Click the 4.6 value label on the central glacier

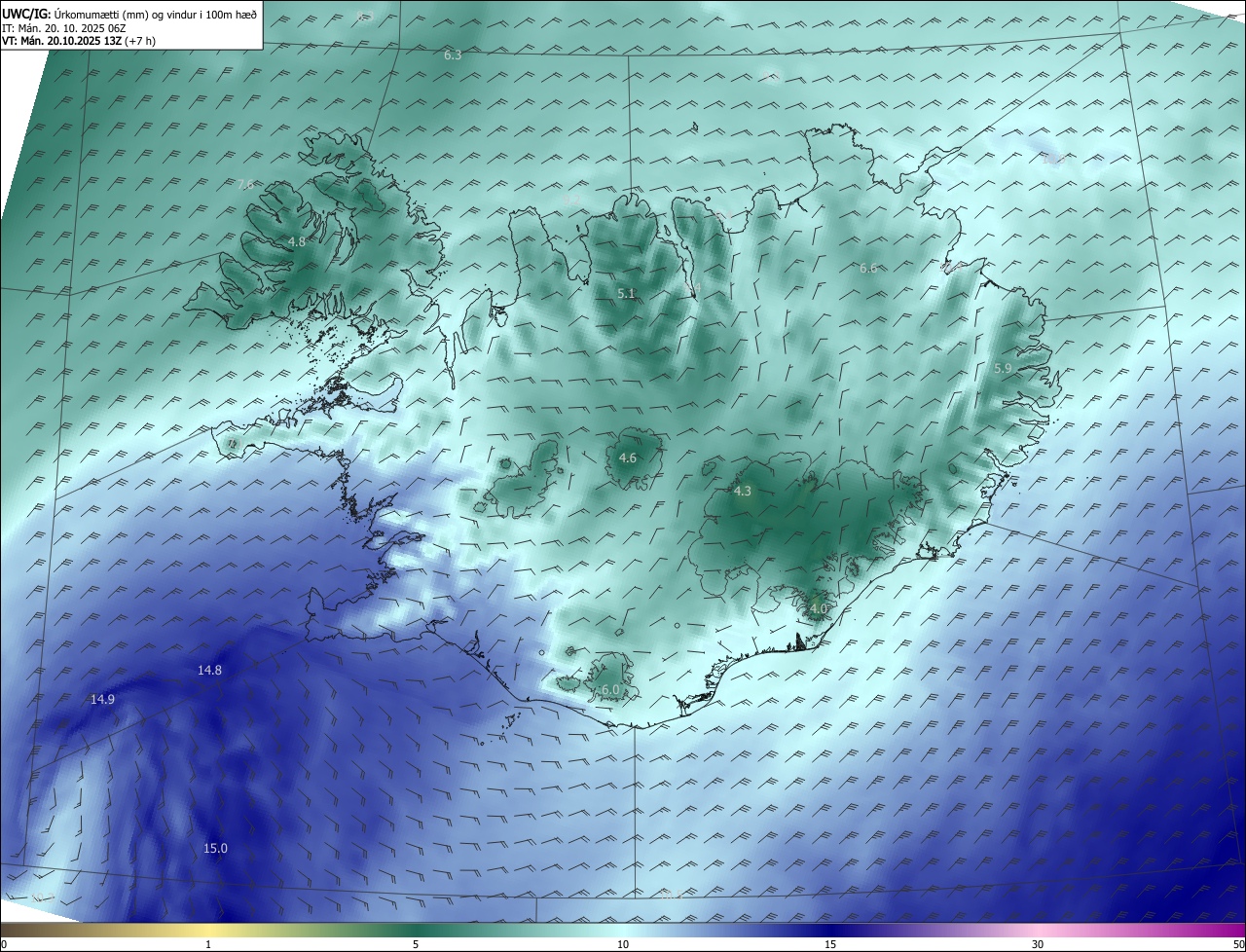point(628,458)
